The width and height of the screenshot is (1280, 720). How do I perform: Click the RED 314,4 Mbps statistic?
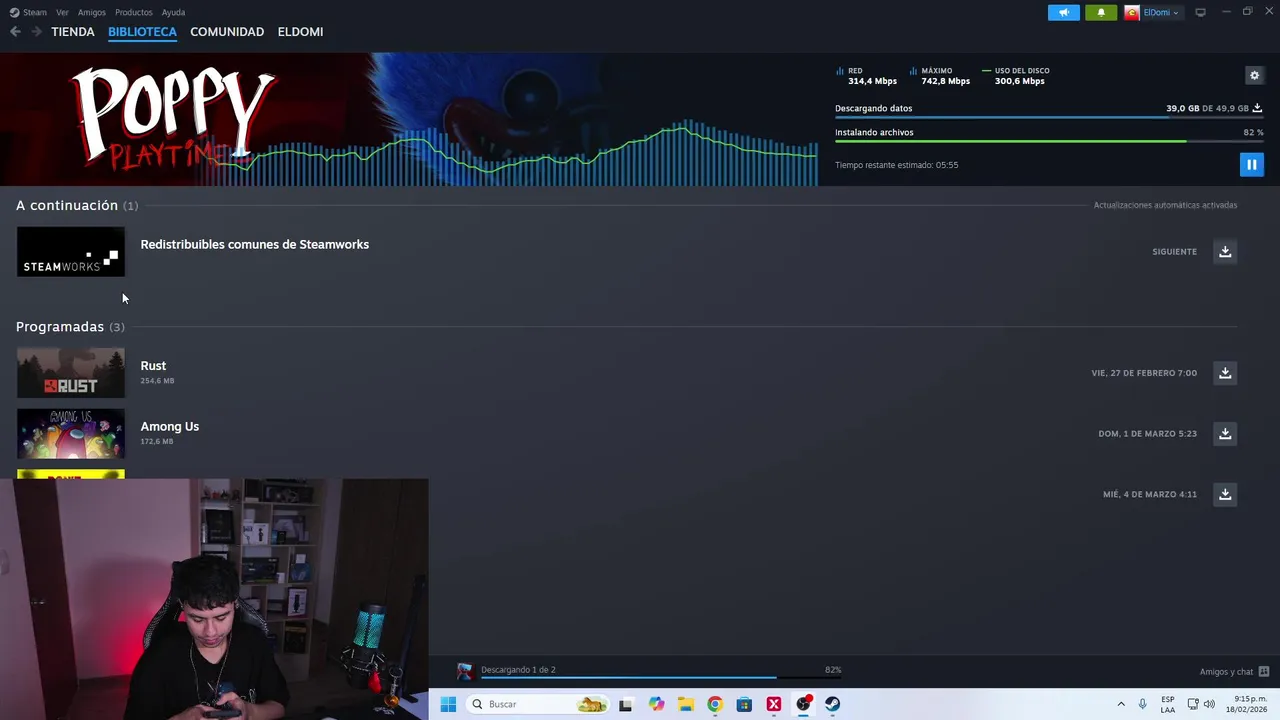(867, 76)
